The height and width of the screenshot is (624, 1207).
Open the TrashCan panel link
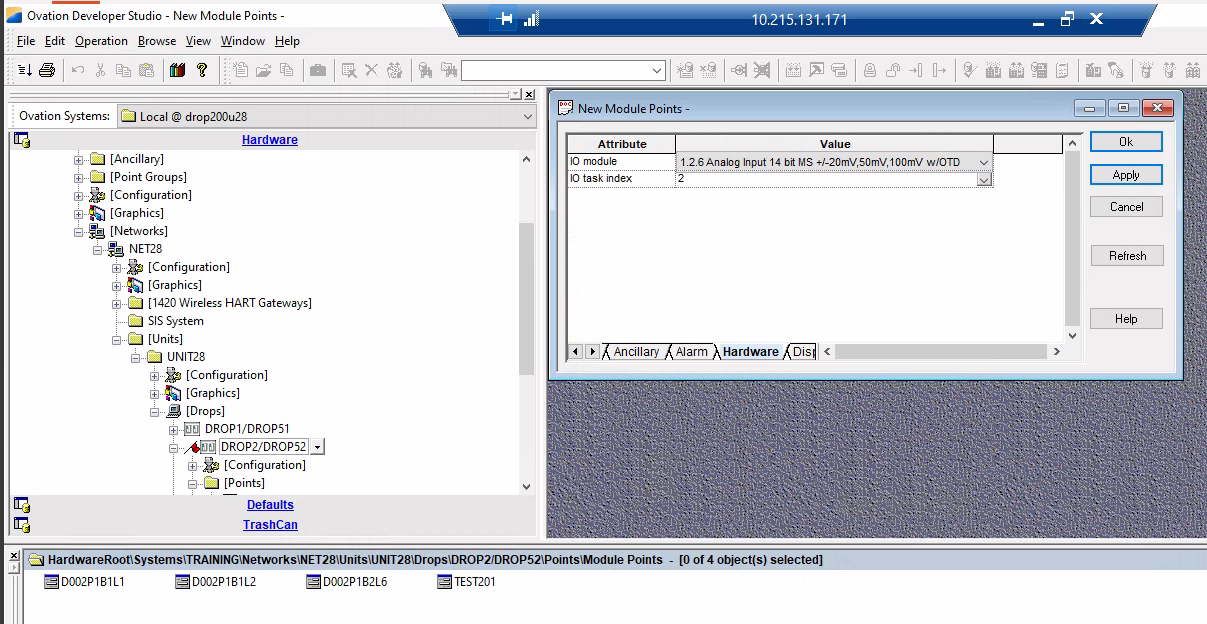270,525
